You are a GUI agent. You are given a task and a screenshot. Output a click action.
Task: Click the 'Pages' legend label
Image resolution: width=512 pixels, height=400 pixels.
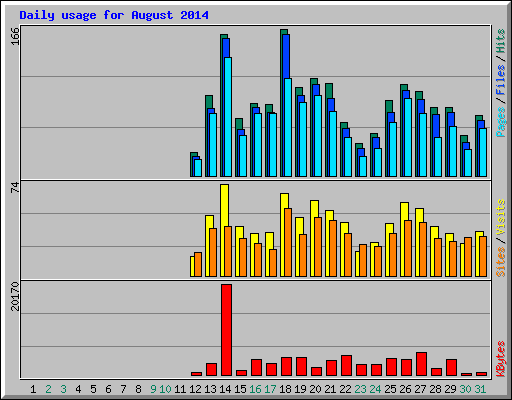[x=500, y=122]
